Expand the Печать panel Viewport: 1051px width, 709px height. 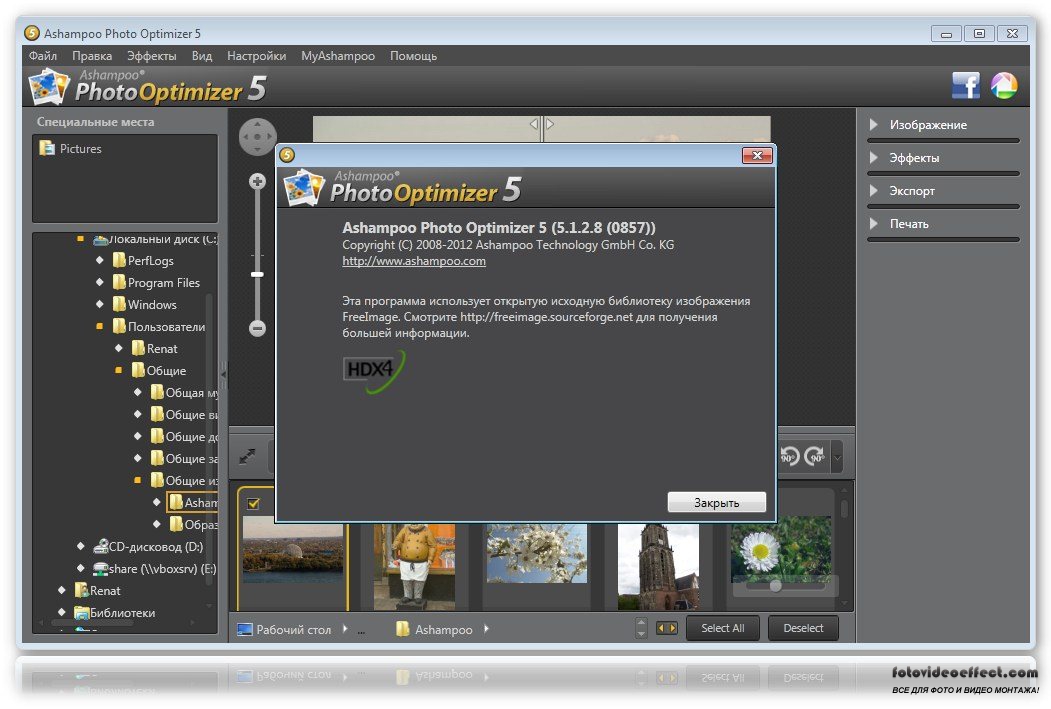coord(873,223)
